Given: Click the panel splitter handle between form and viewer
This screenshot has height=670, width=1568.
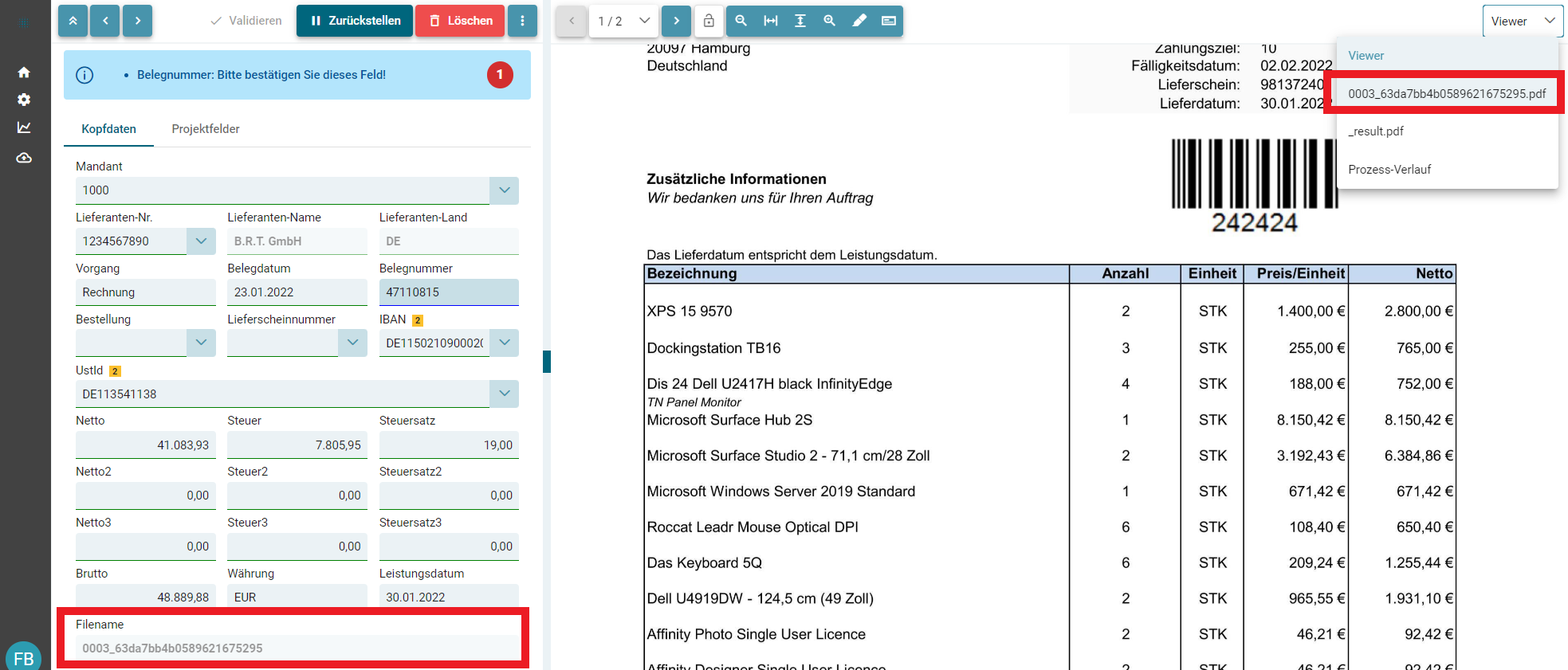Looking at the screenshot, I should [547, 362].
